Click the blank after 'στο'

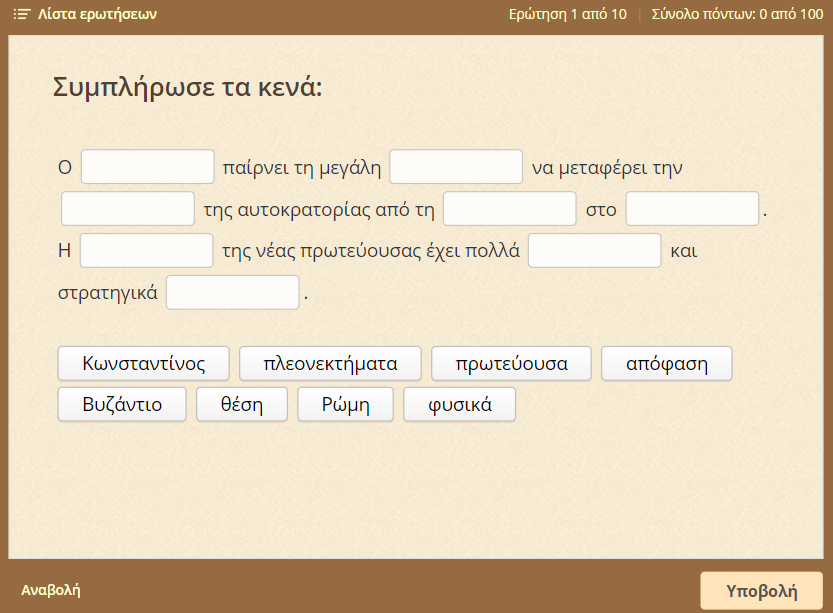tap(692, 209)
